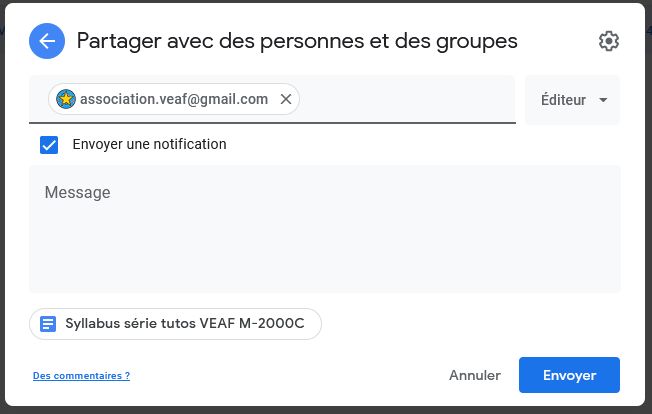Screen dimensions: 652x414
Task: Click the dropdown arrow beside Éditeur
Action: pos(603,100)
